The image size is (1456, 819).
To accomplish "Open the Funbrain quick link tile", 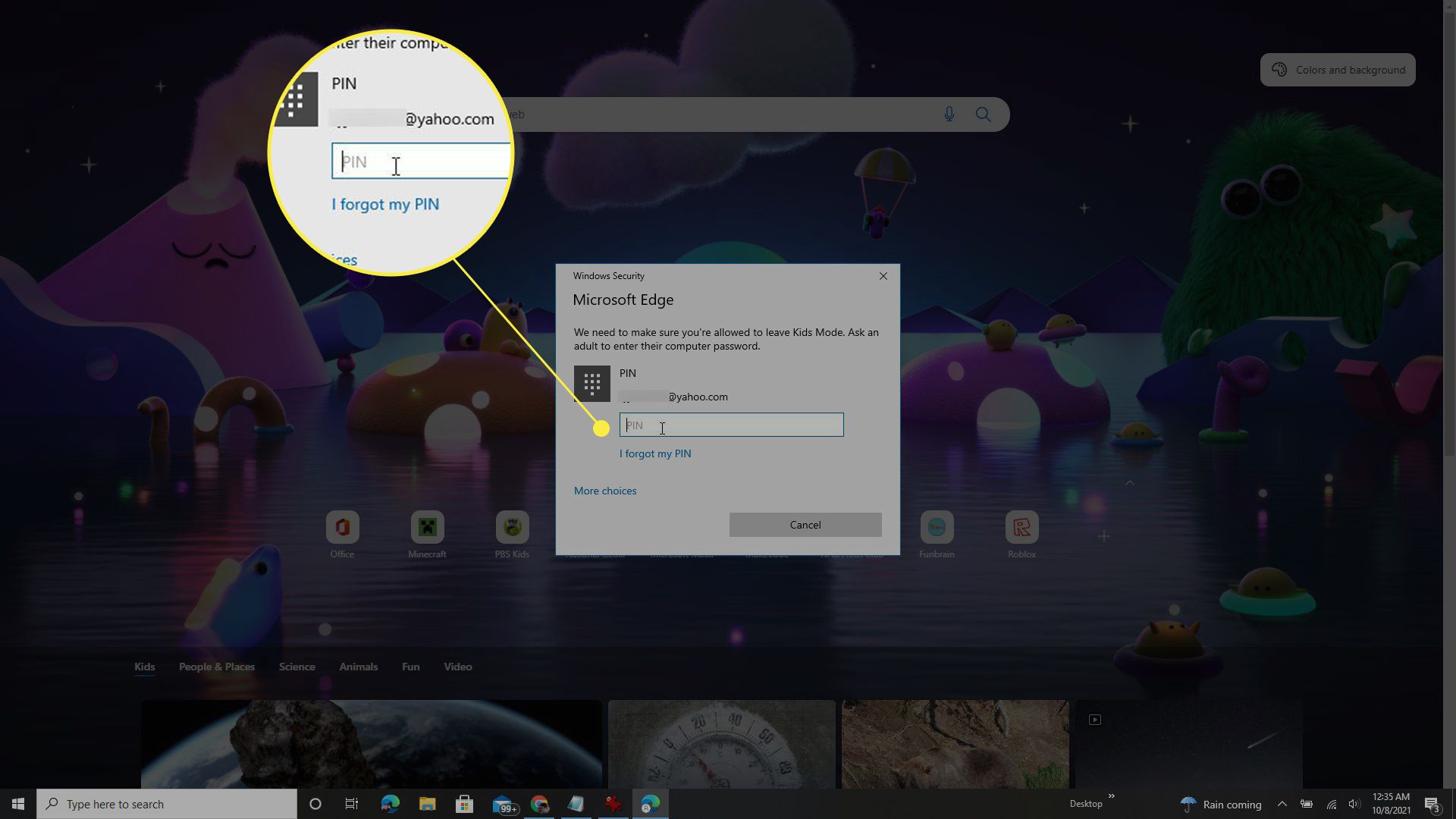I will [937, 534].
